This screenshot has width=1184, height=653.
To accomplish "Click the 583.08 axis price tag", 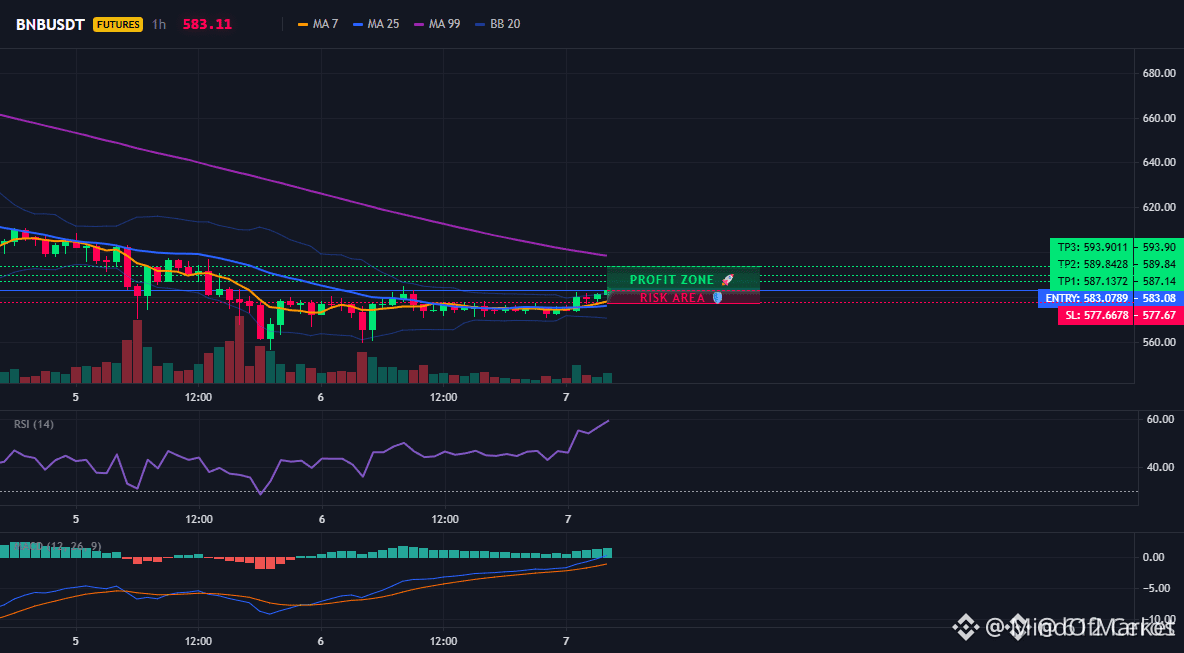I will point(1159,298).
